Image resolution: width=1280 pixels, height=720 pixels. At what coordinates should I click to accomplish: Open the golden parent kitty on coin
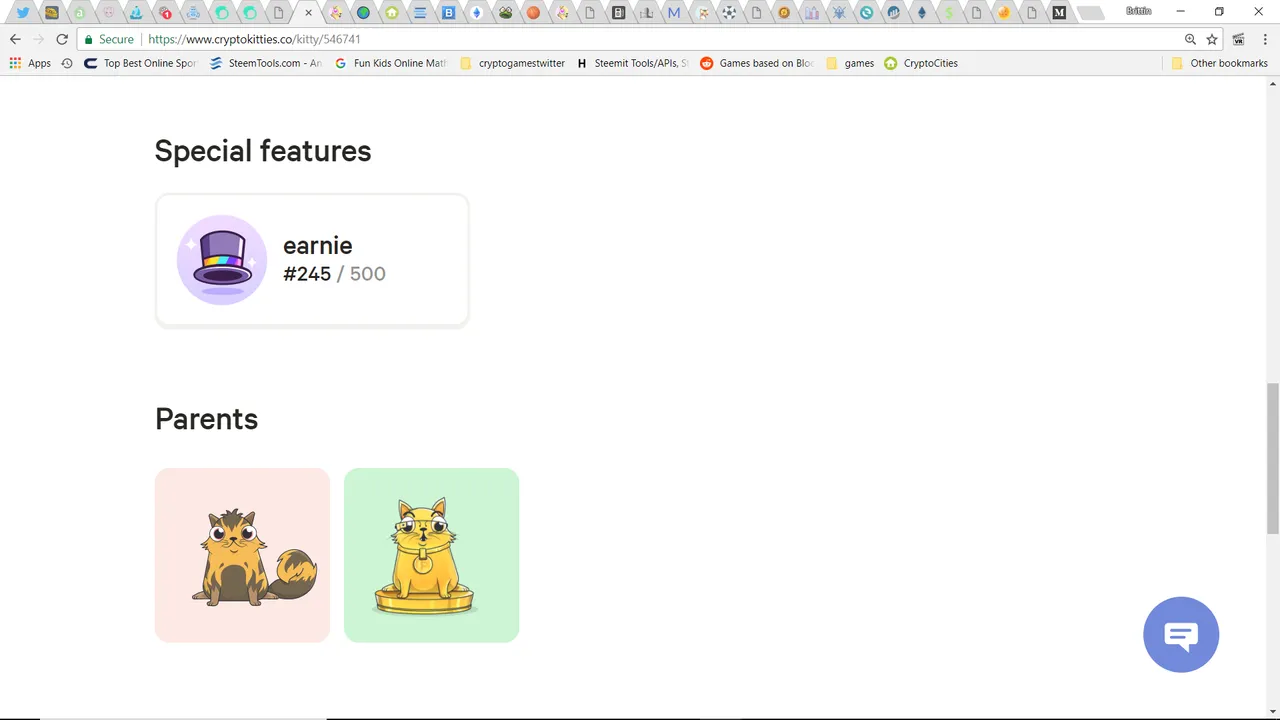tap(431, 555)
